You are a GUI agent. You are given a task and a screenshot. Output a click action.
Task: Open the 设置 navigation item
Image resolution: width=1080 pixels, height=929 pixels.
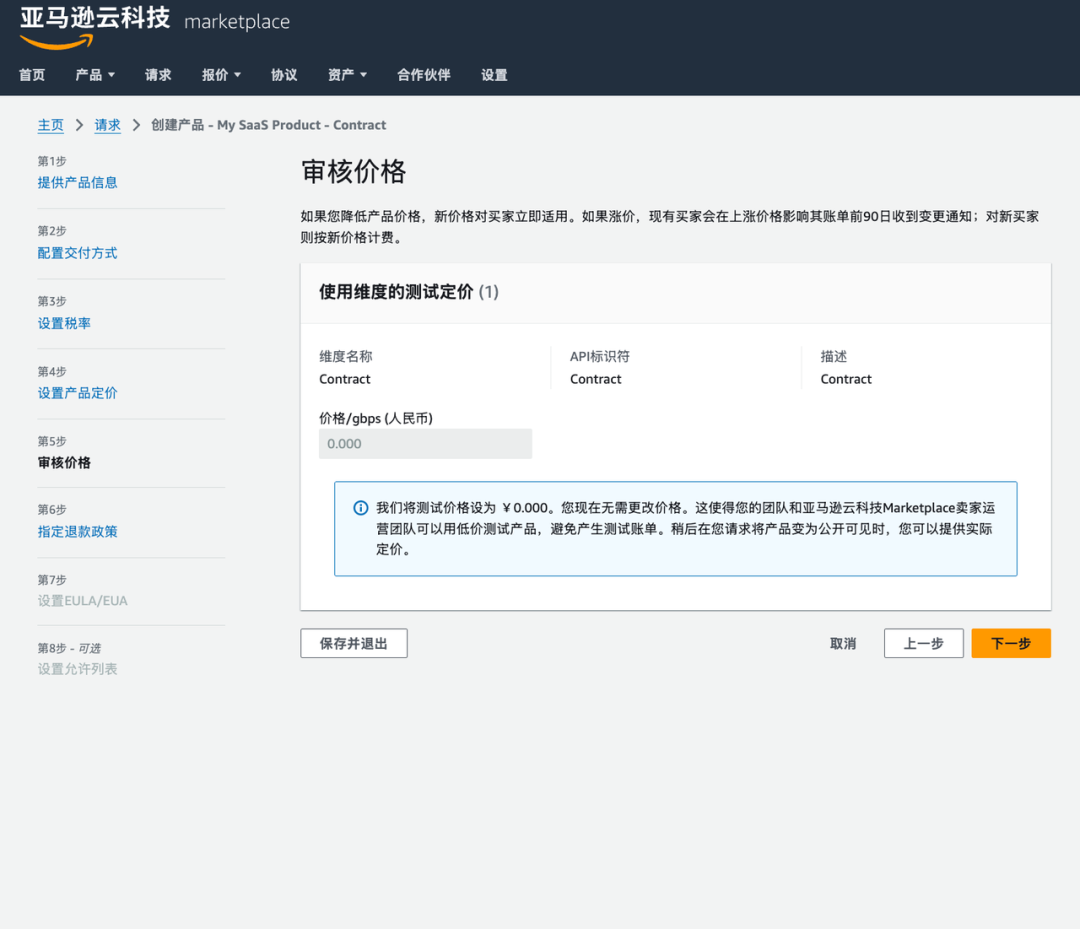coord(493,74)
